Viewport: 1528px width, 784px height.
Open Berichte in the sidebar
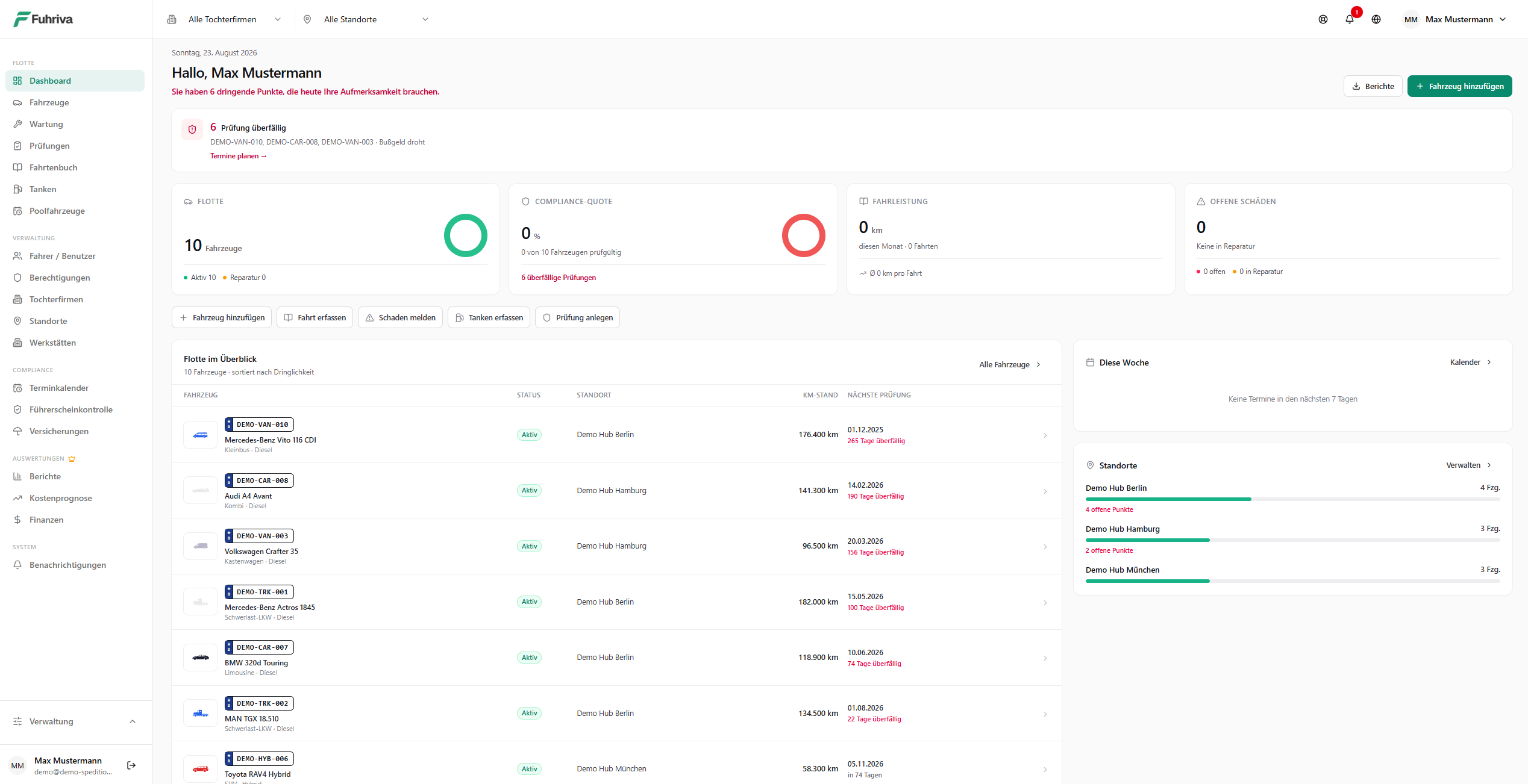pyautogui.click(x=75, y=476)
